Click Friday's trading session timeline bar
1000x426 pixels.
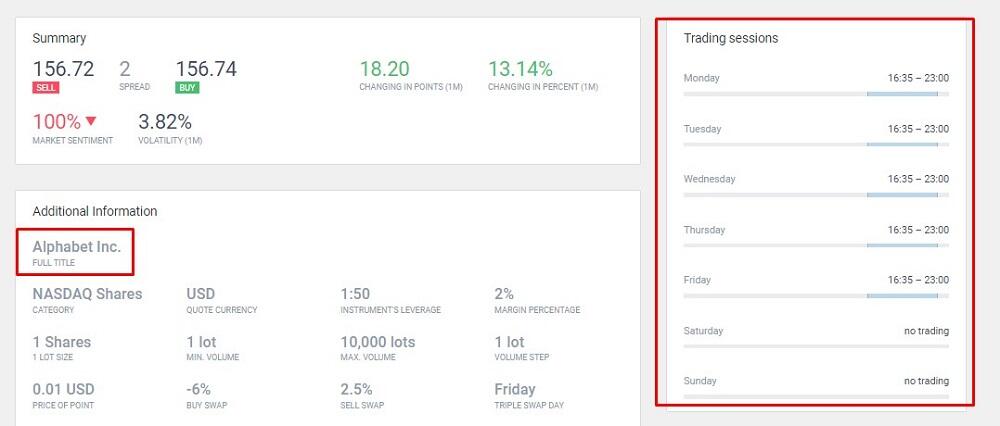[x=815, y=296]
